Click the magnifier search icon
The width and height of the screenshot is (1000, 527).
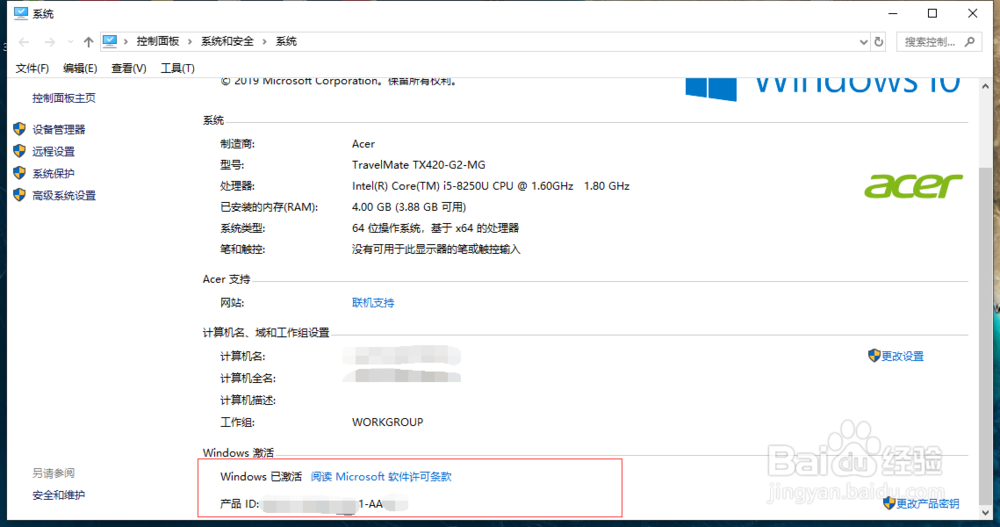970,42
